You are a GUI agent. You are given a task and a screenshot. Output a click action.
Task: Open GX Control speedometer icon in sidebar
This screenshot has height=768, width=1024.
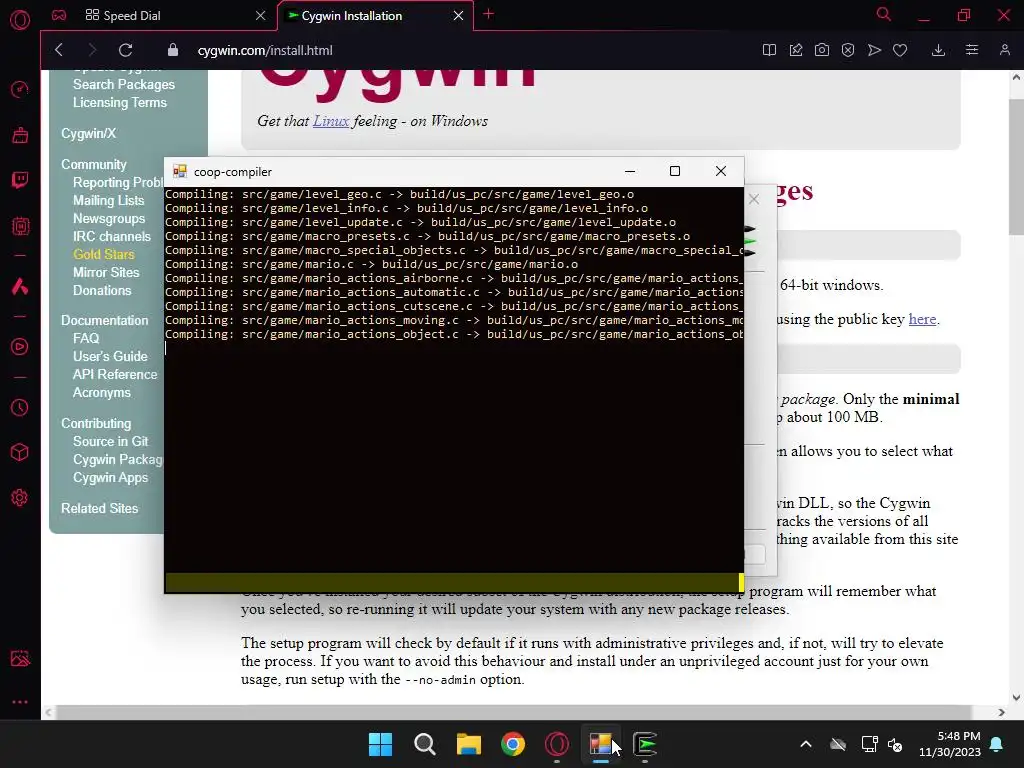point(20,89)
